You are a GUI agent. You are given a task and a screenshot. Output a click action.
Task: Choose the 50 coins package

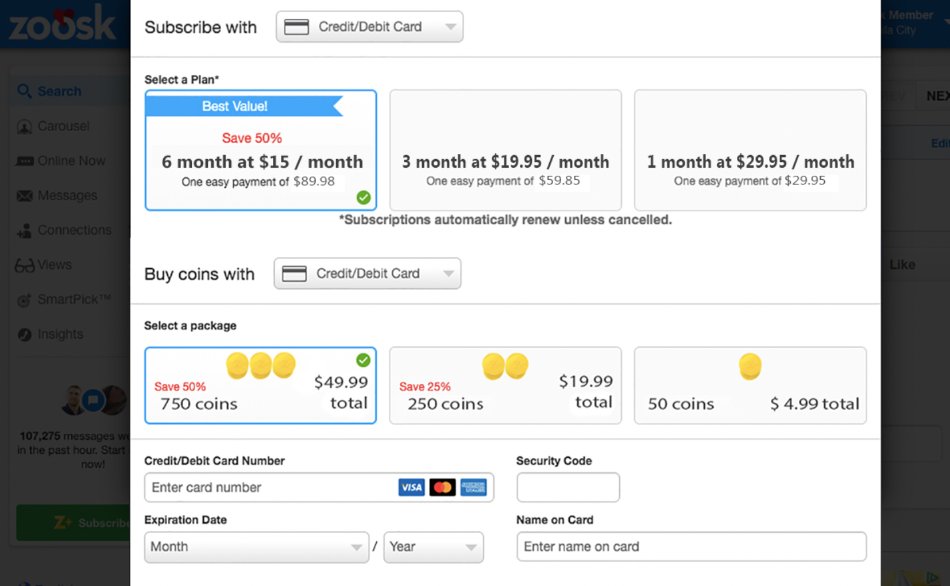pyautogui.click(x=749, y=385)
